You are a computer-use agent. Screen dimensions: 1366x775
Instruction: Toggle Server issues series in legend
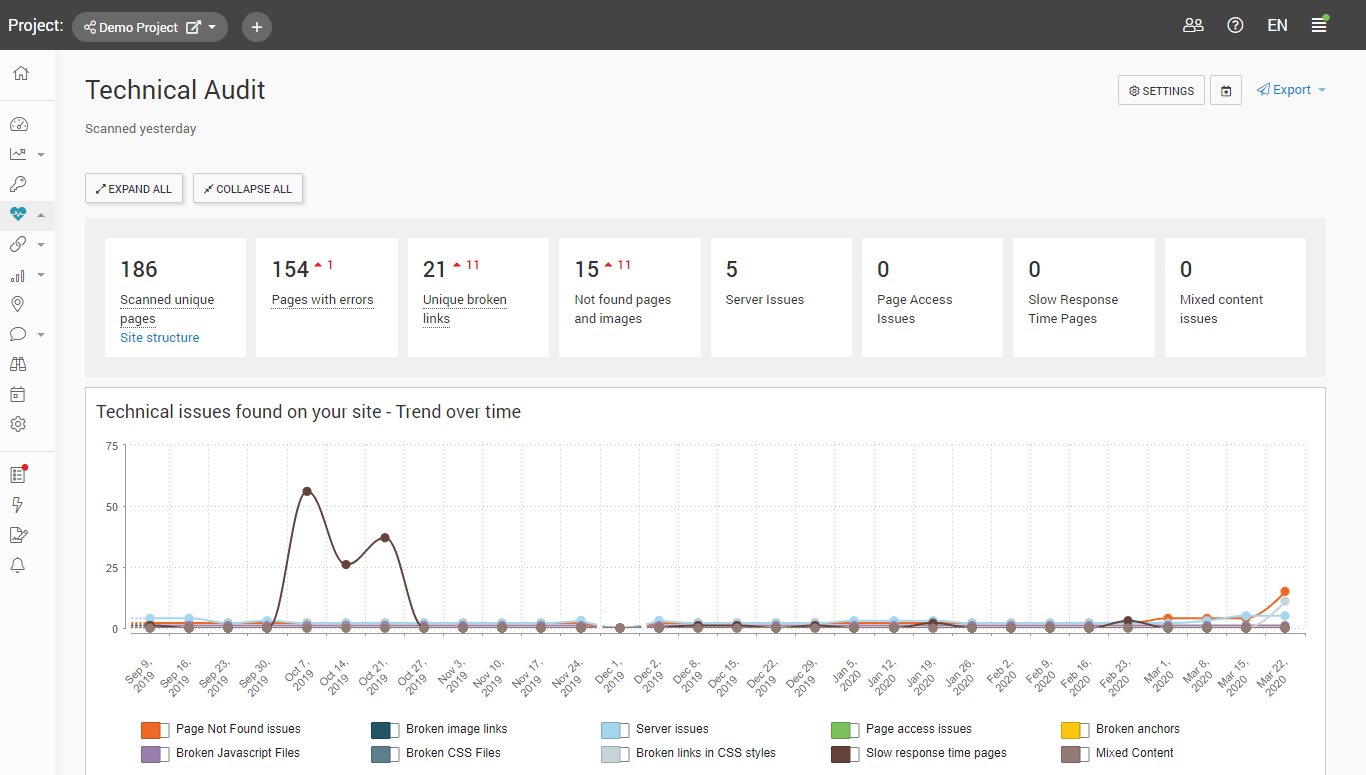(617, 730)
